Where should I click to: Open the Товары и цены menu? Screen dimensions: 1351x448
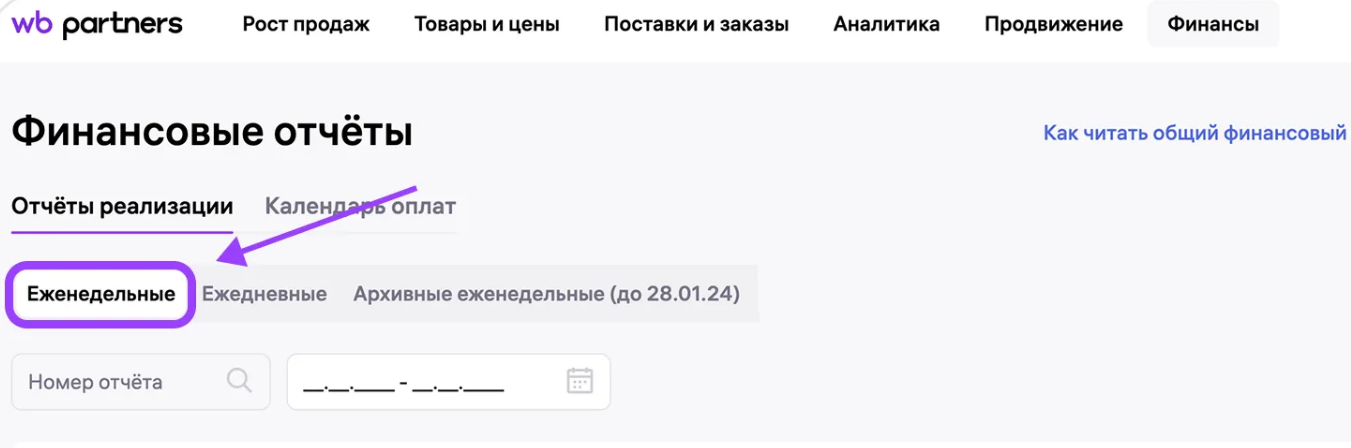point(487,24)
